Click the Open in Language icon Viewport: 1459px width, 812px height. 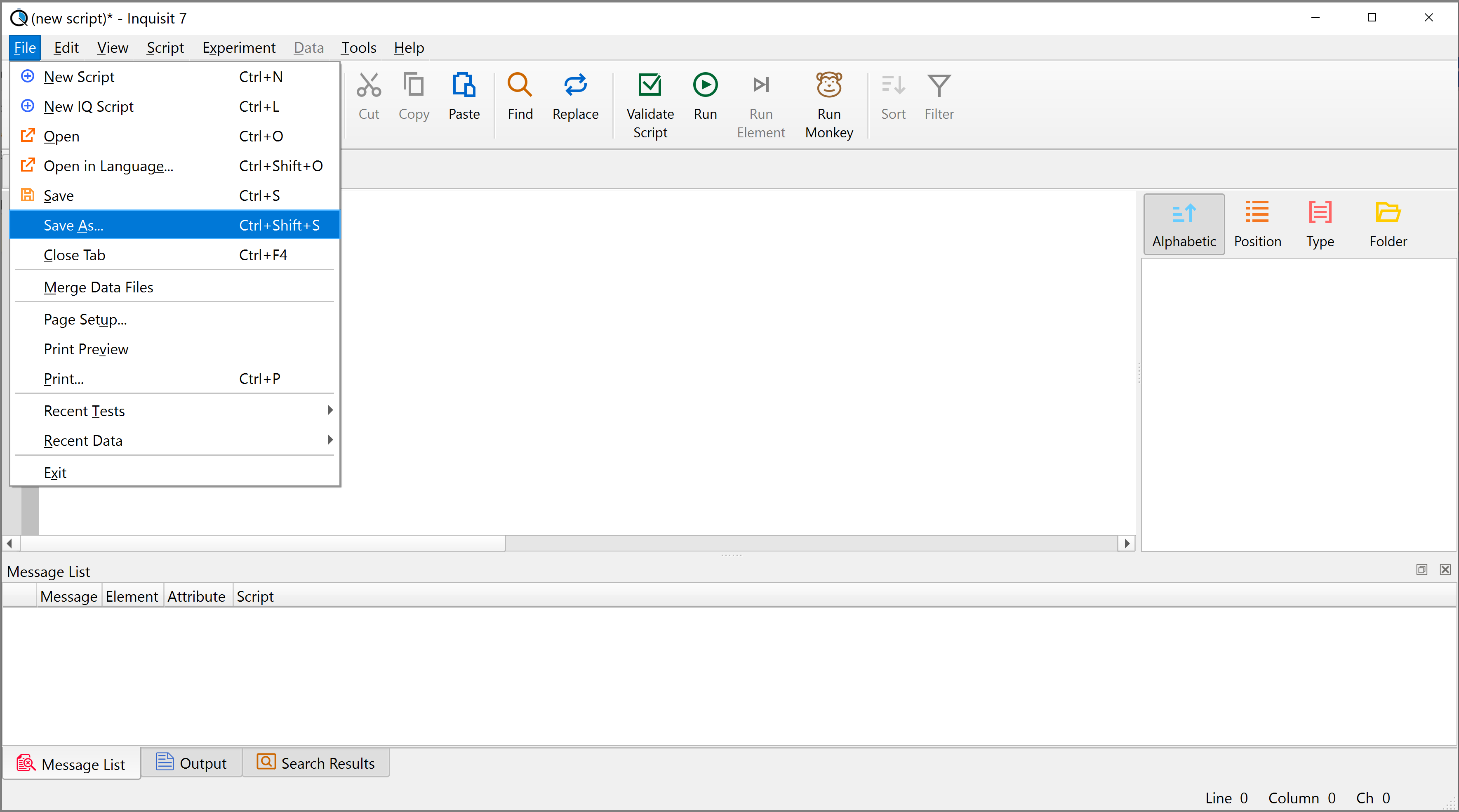click(27, 165)
